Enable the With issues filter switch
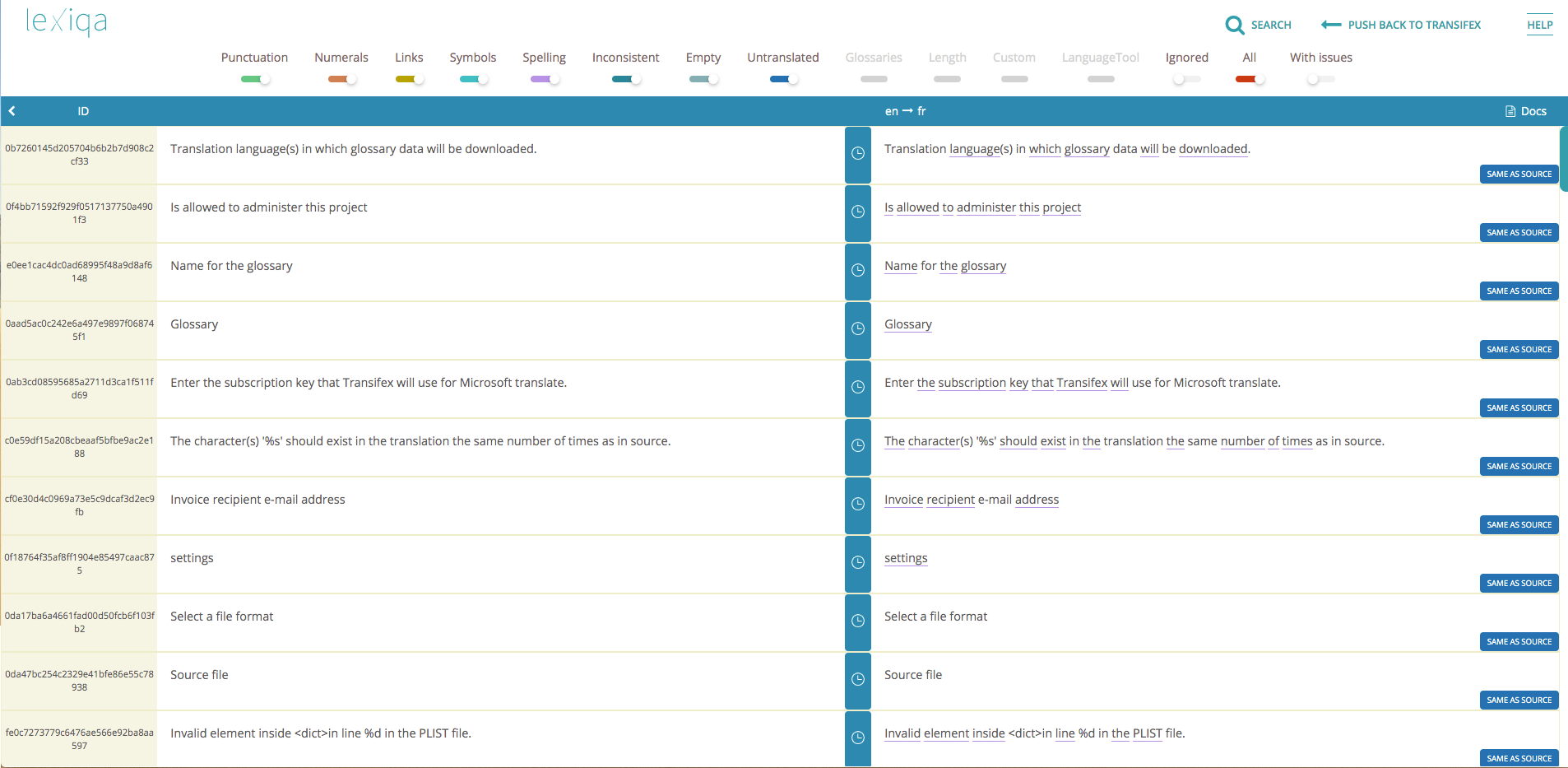The width and height of the screenshot is (1568, 768). click(1321, 79)
